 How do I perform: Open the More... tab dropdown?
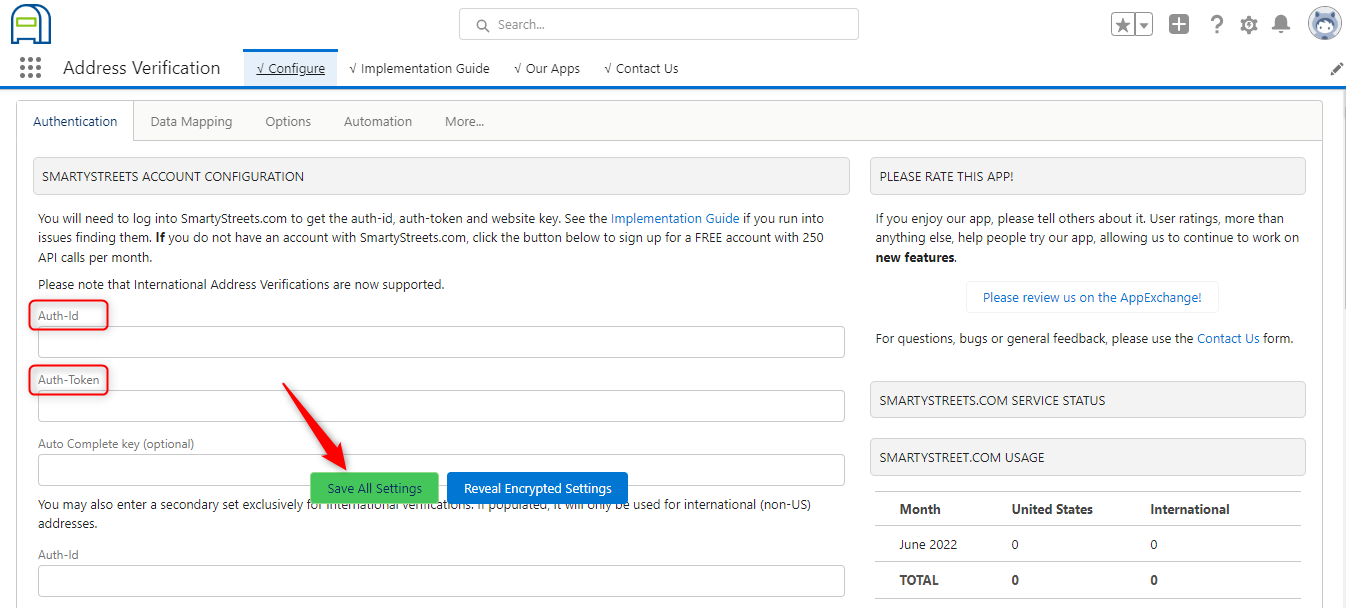(464, 121)
